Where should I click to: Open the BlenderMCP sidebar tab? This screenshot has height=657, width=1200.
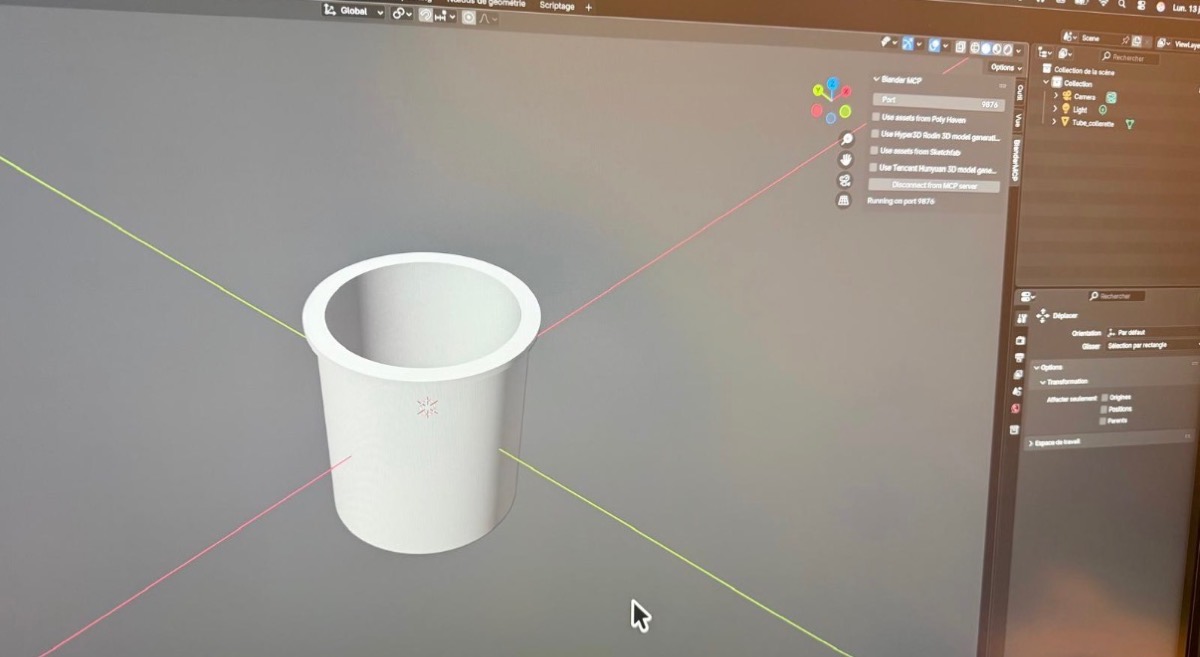pos(1017,160)
